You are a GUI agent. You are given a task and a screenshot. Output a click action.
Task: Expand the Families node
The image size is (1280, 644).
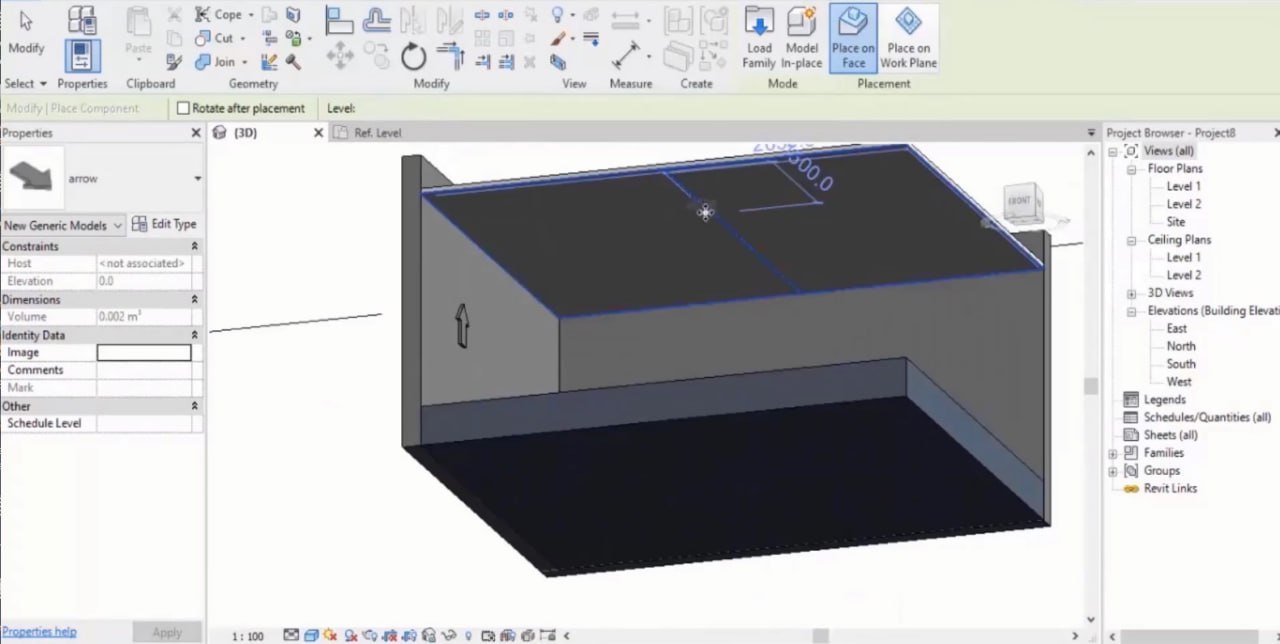1113,453
